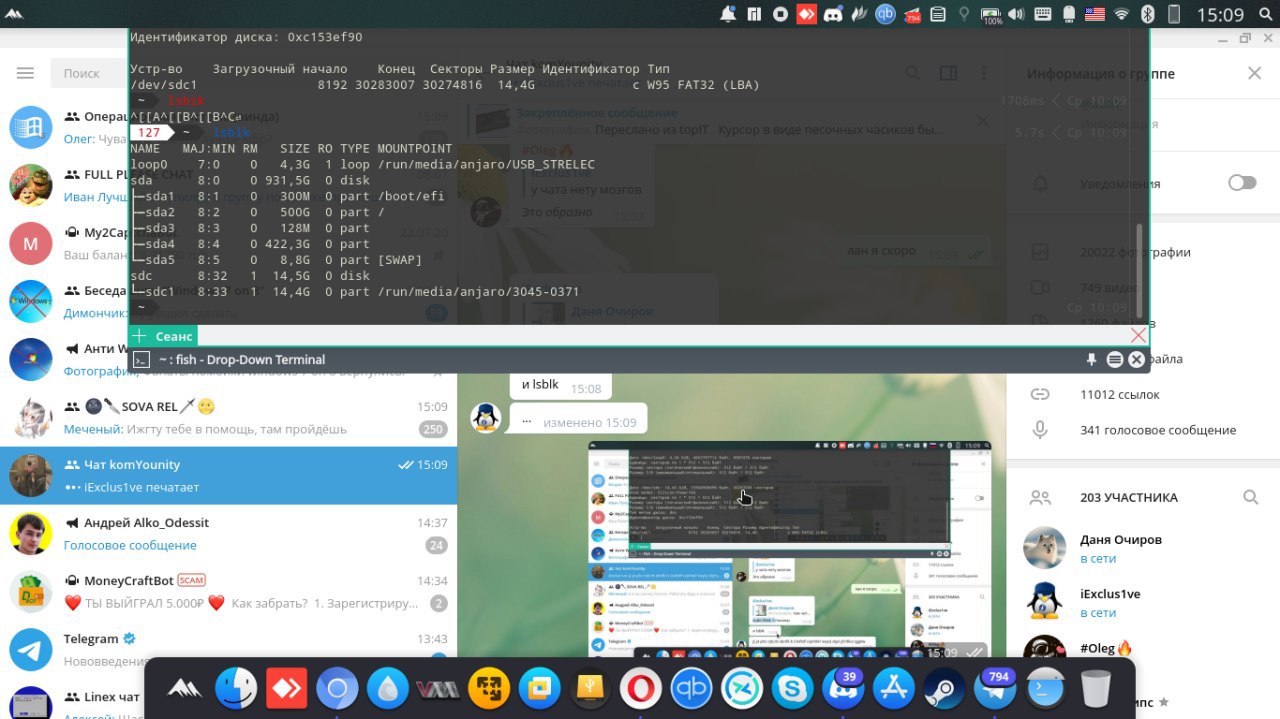The height and width of the screenshot is (719, 1280).
Task: Open the SOVA REL chat
Action: click(x=228, y=418)
